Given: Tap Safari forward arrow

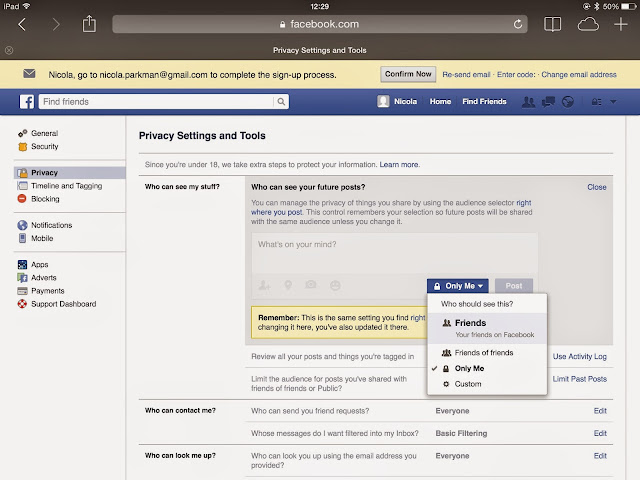Looking at the screenshot, I should 56,24.
